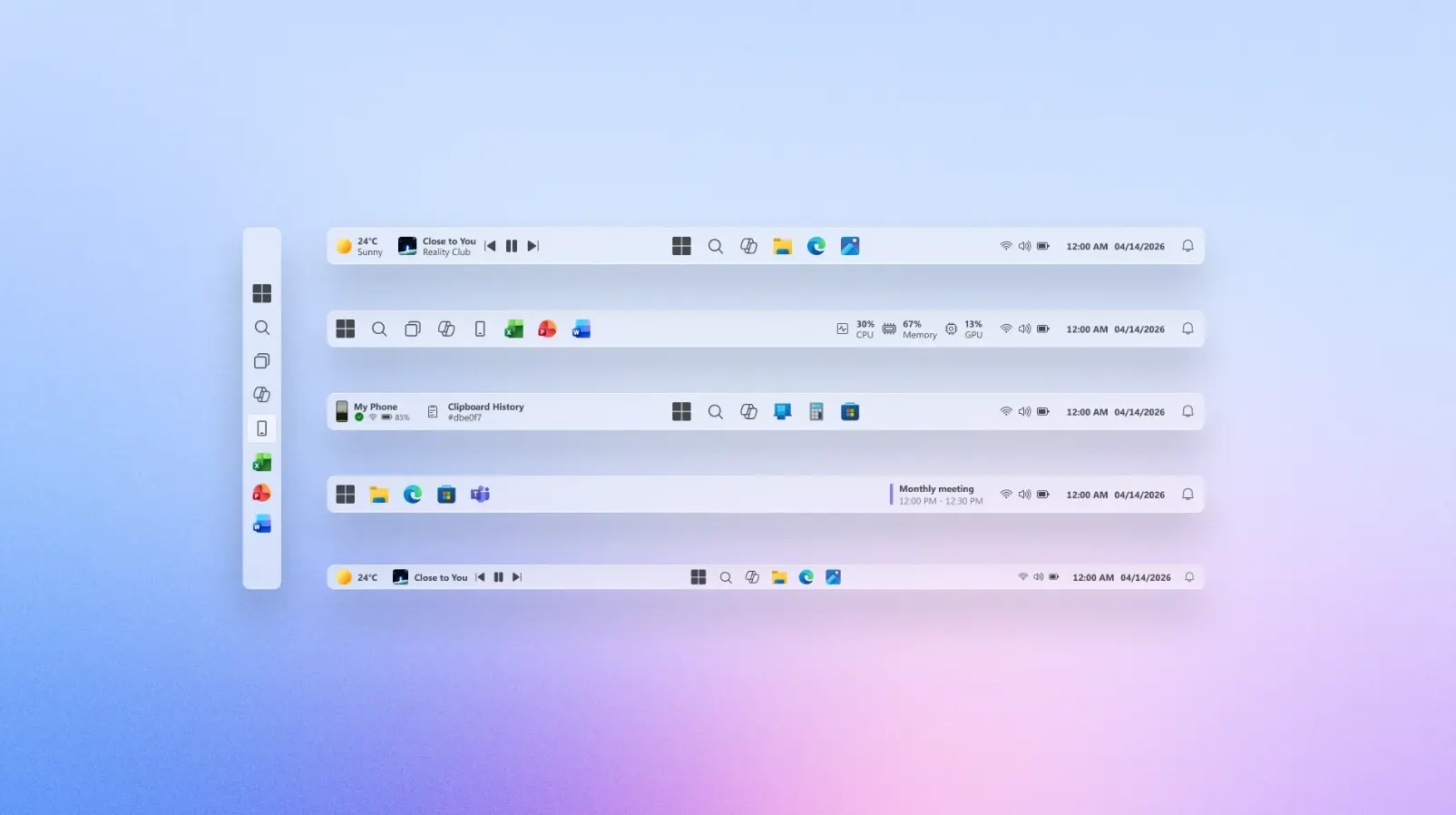
Task: Open the My Phone 85% widget
Action: (373, 412)
